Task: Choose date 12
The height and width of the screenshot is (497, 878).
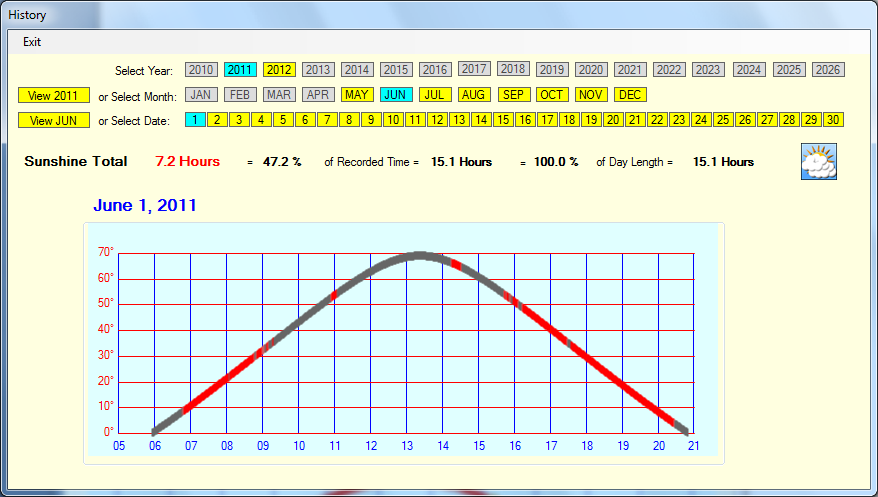Action: click(437, 119)
